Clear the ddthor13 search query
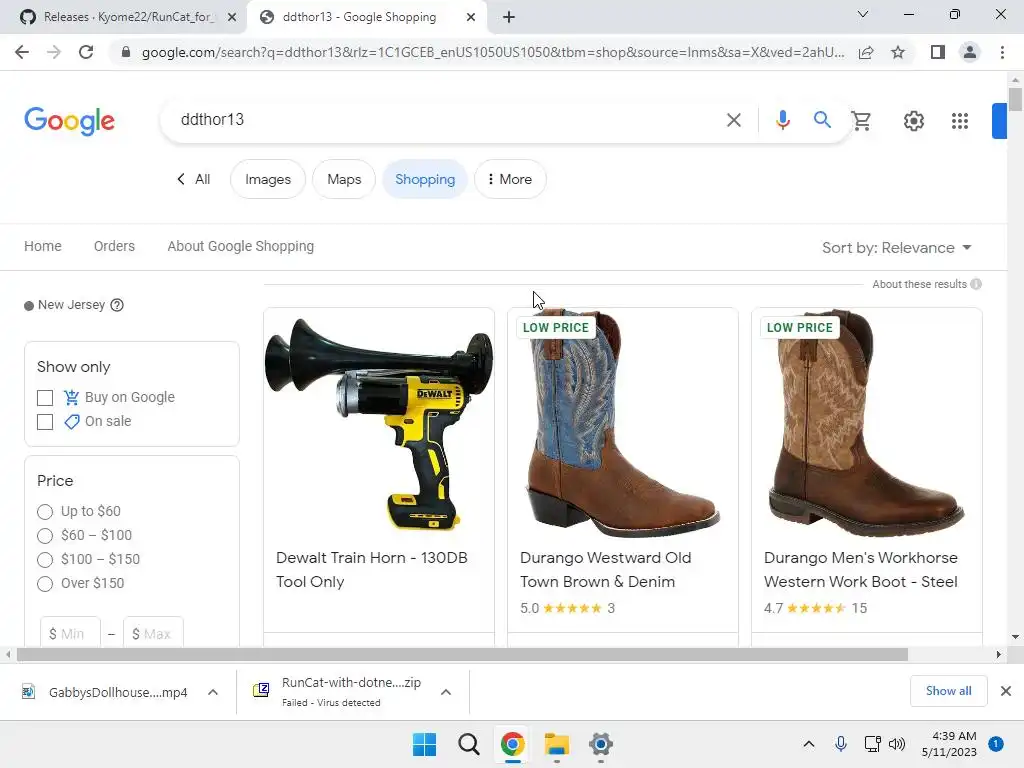Image resolution: width=1024 pixels, height=768 pixels. [x=733, y=120]
